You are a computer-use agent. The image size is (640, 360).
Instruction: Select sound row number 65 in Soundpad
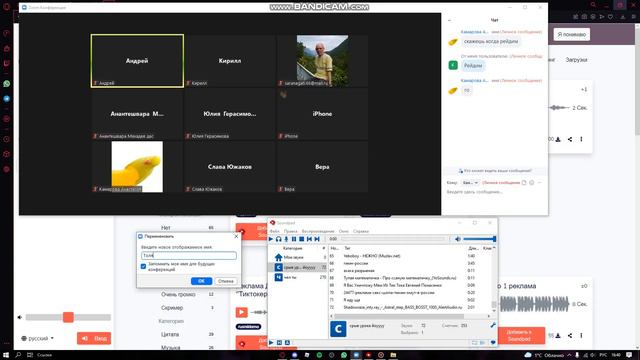click(x=410, y=256)
